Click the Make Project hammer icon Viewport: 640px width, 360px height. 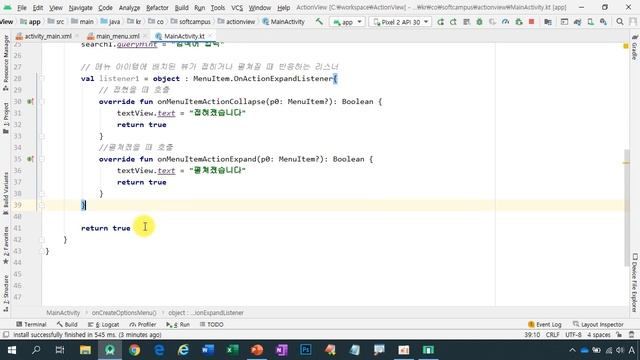[319, 22]
